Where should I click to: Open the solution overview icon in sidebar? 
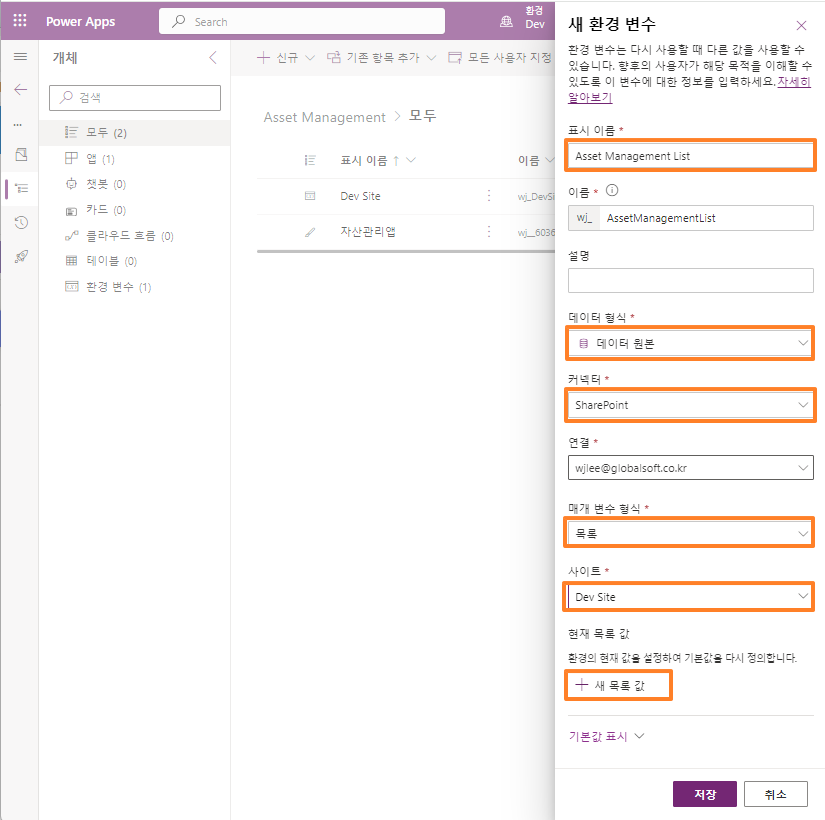point(21,155)
